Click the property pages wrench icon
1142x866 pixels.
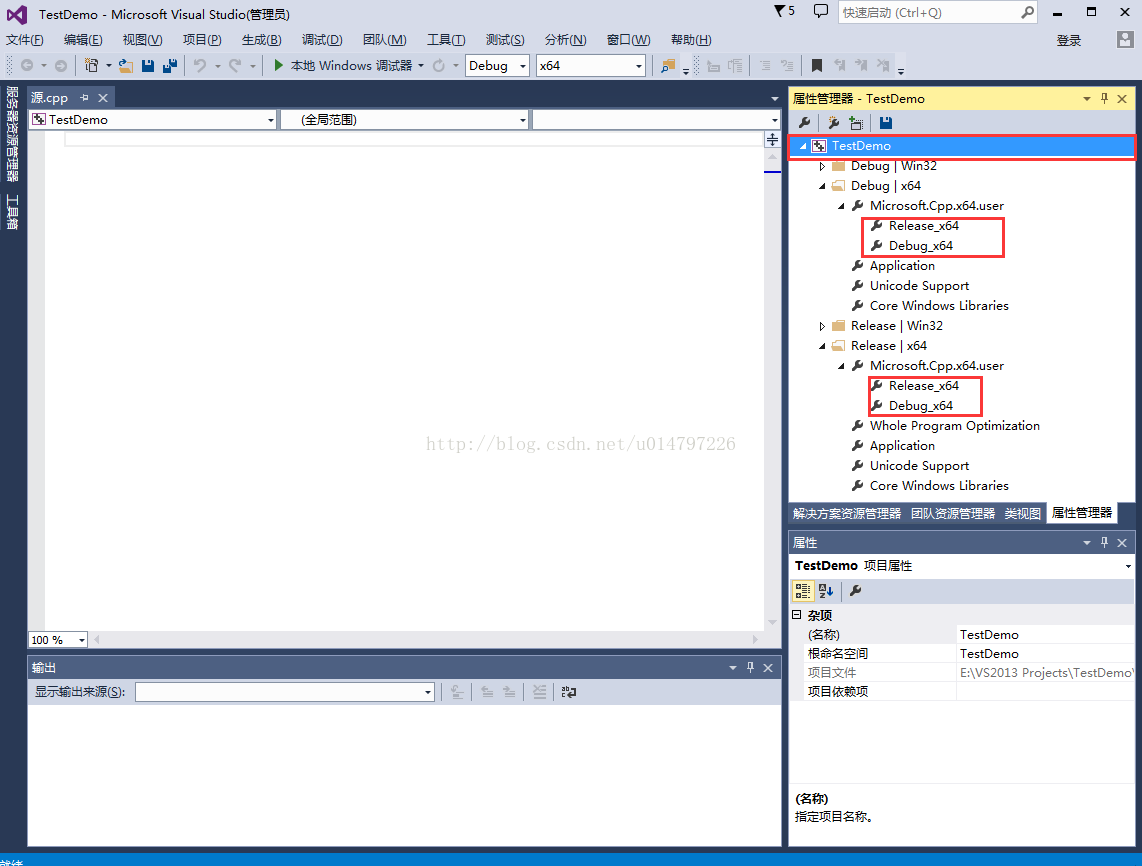coord(856,591)
